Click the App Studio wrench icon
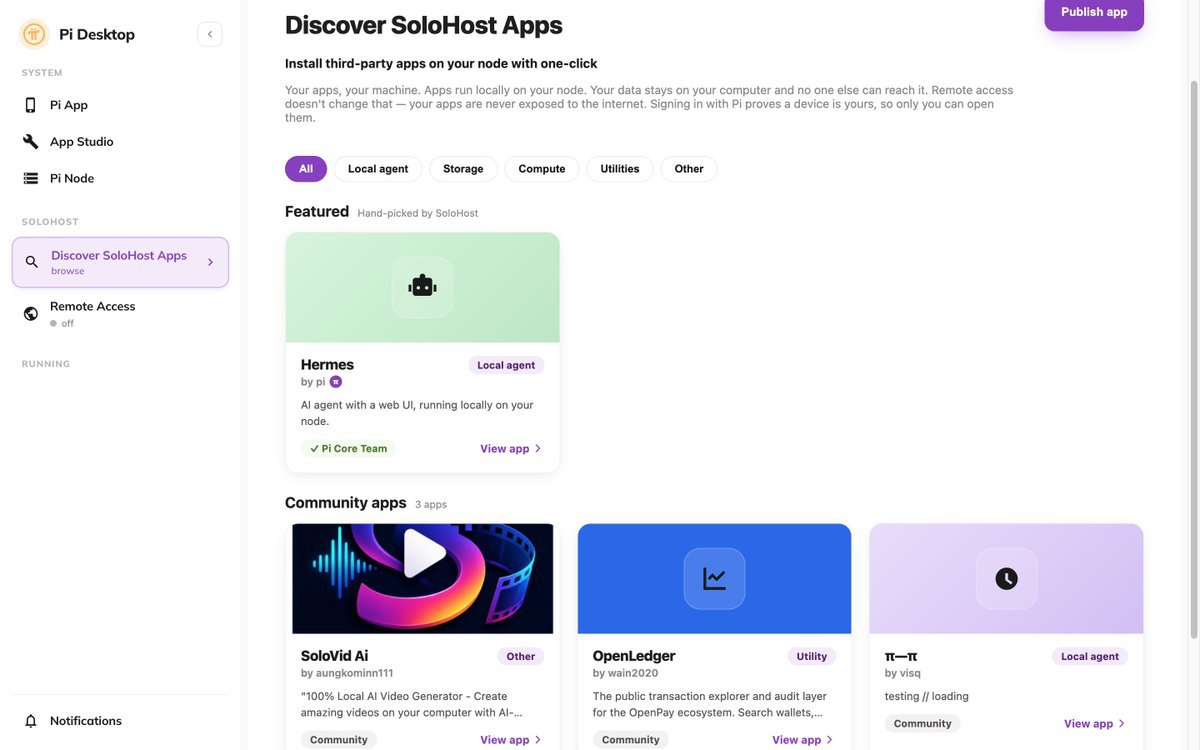1200x750 pixels. (31, 142)
